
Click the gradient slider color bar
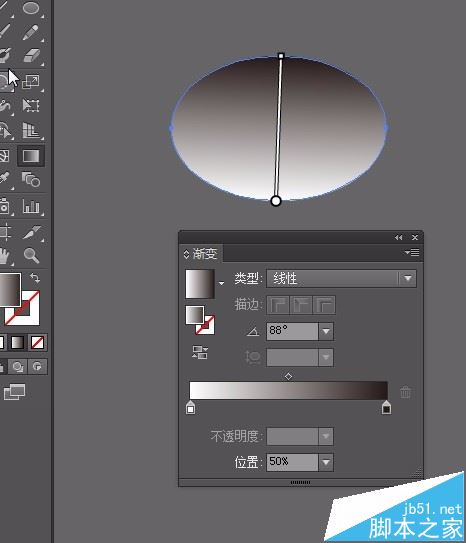[288, 390]
